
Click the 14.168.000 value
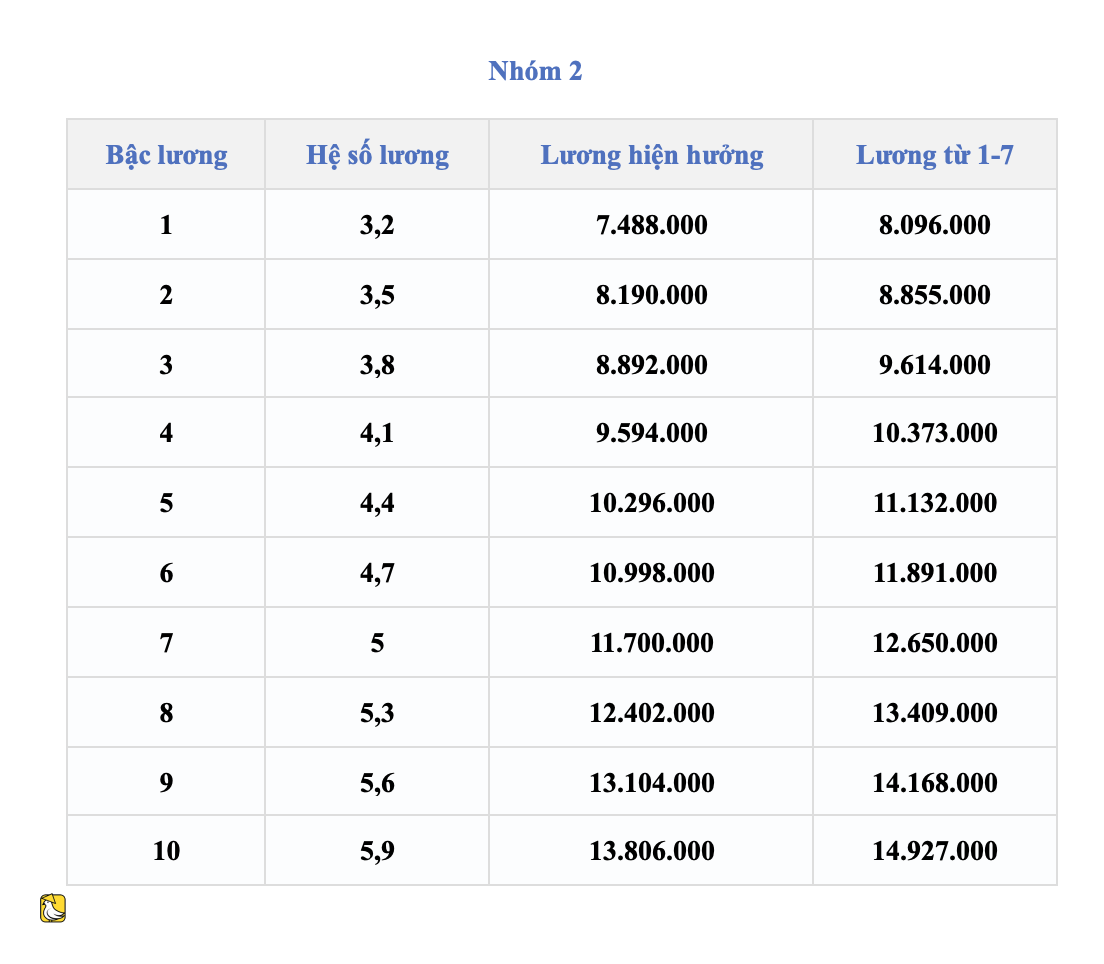[x=935, y=782]
